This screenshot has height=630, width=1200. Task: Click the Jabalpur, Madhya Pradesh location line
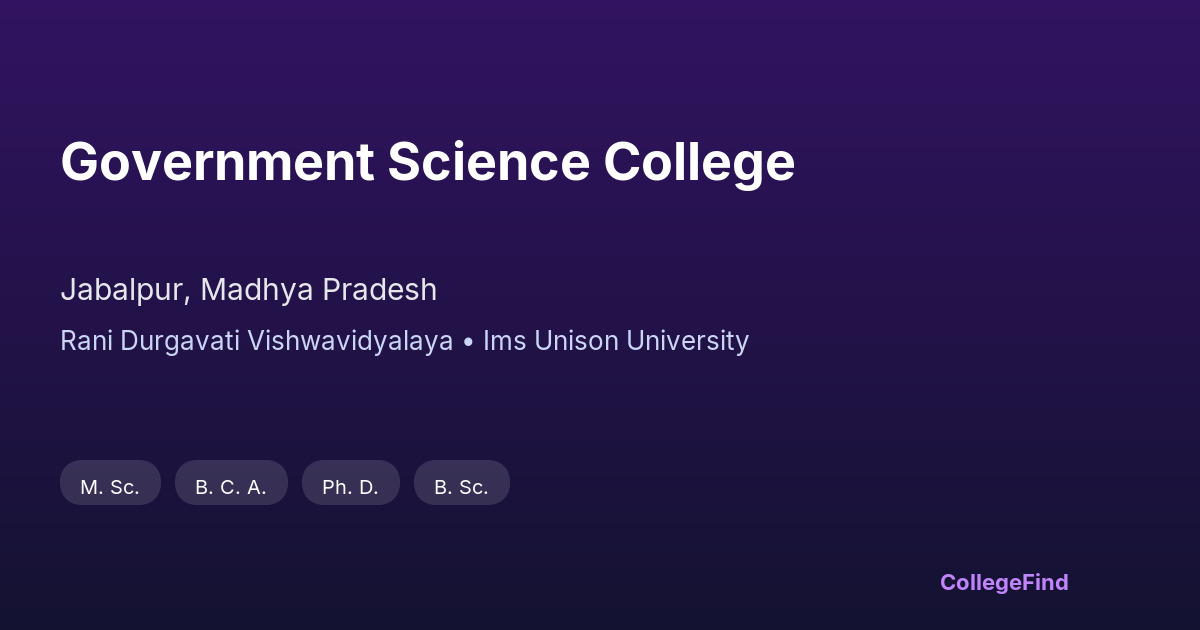(248, 290)
